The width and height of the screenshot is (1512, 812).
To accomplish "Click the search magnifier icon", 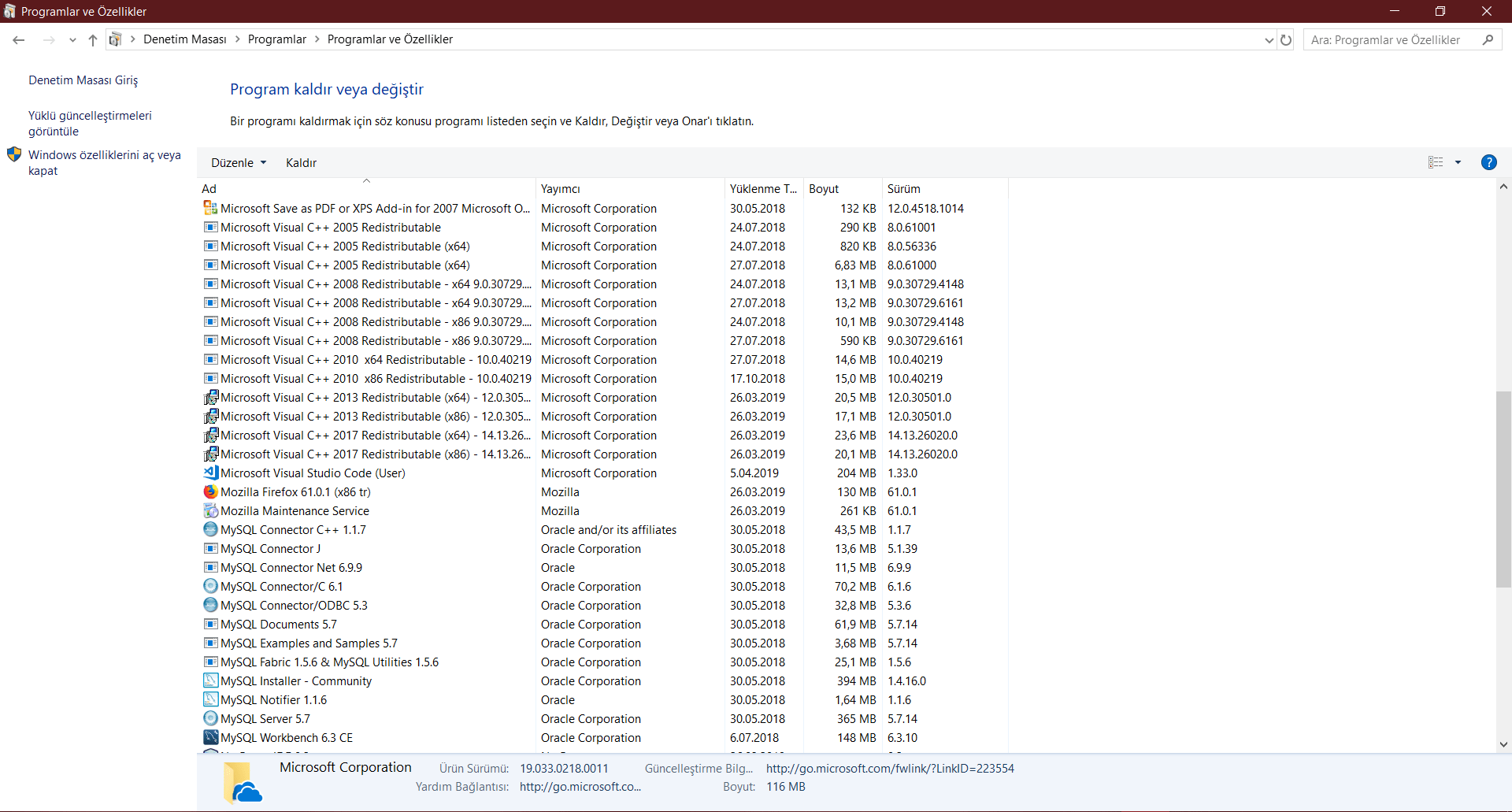I will pos(1488,39).
